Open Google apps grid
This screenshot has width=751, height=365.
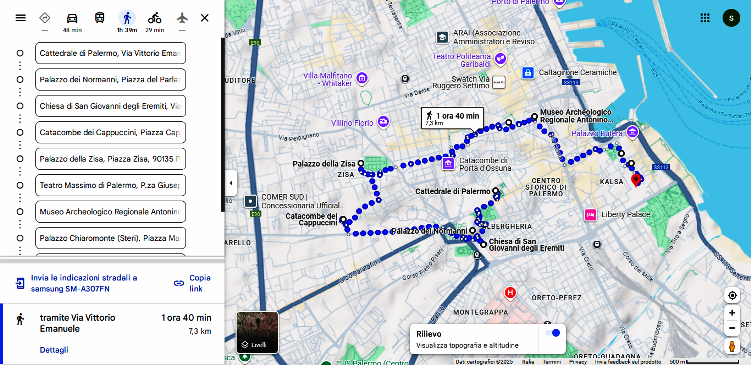tap(705, 18)
